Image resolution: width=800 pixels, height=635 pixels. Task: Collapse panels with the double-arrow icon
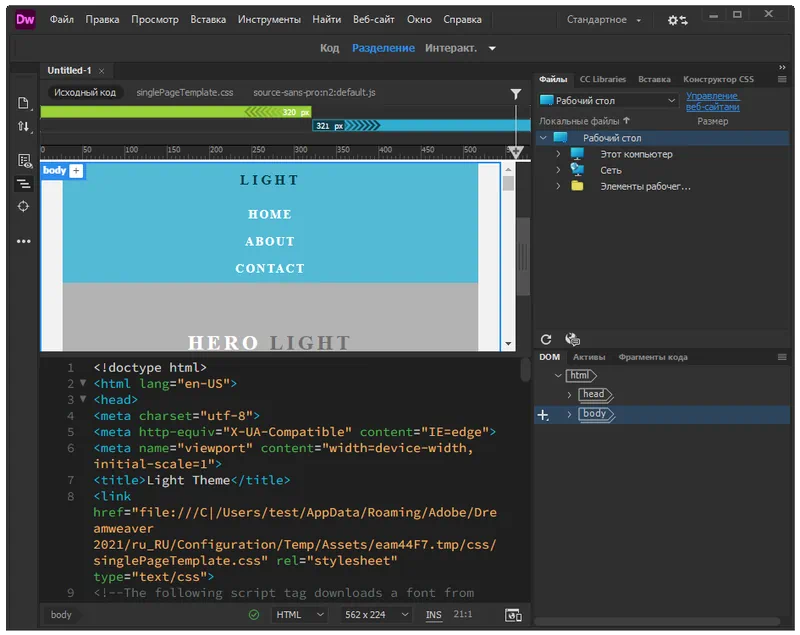(x=782, y=67)
